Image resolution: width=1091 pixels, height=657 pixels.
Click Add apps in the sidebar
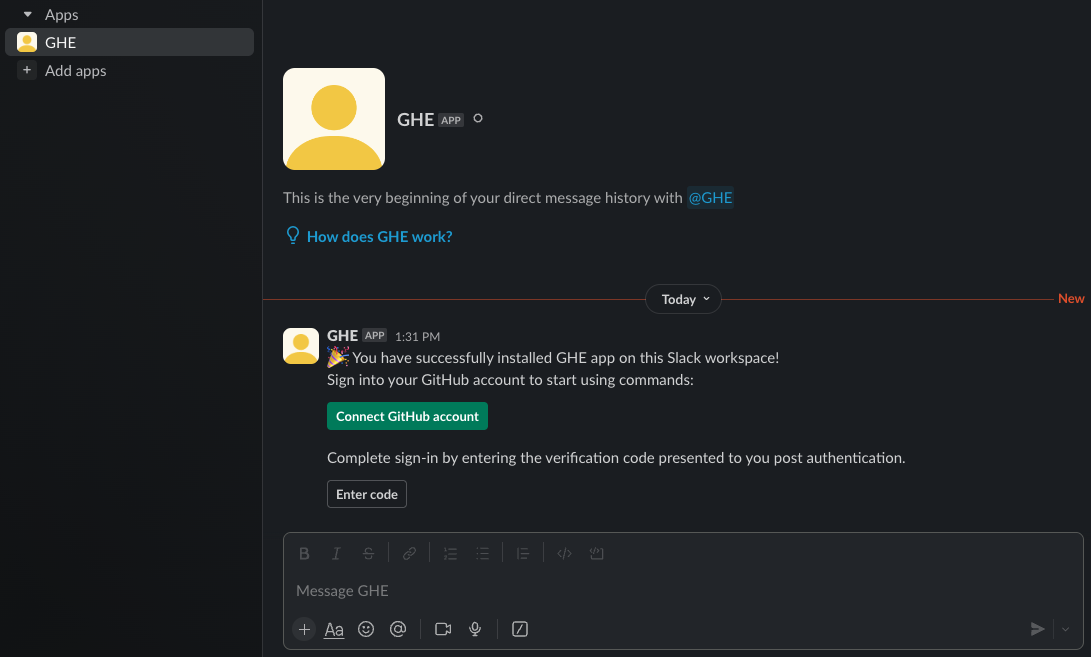pyautogui.click(x=75, y=71)
